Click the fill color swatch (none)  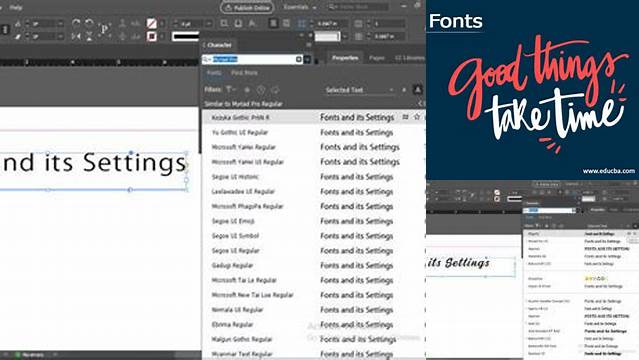click(x=152, y=24)
